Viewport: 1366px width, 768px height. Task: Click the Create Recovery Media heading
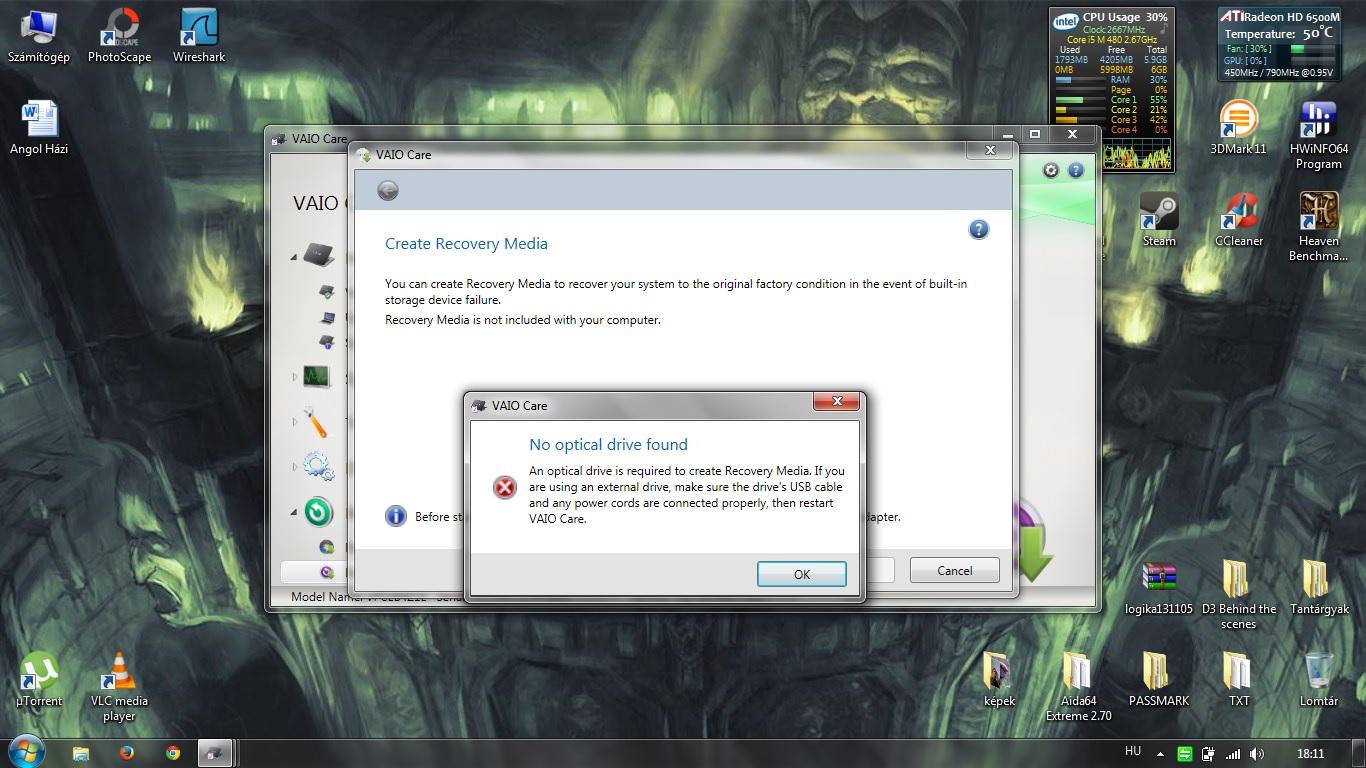coord(466,243)
